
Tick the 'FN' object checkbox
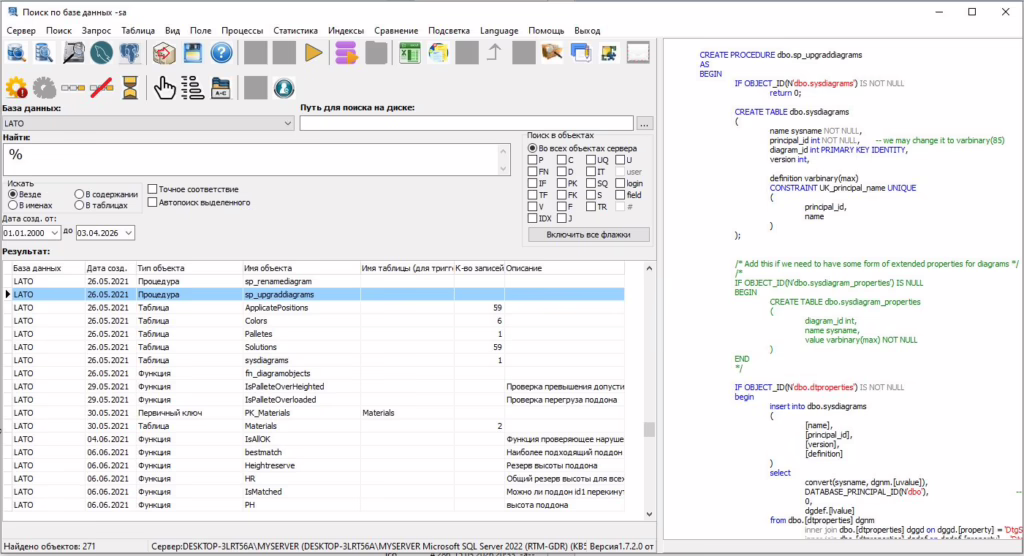[532, 172]
